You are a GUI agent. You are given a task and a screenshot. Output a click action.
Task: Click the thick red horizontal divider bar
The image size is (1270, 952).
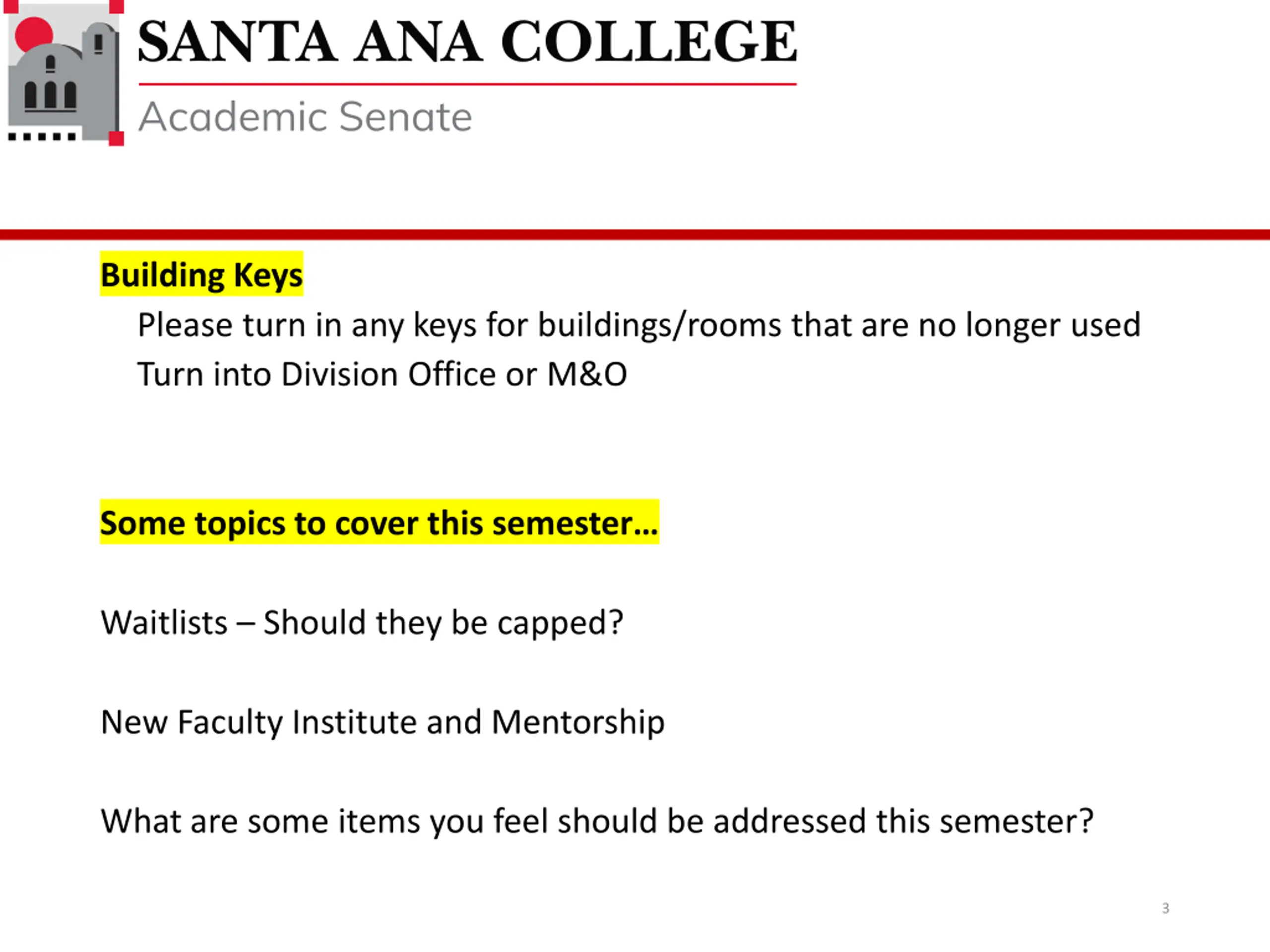[x=635, y=235]
